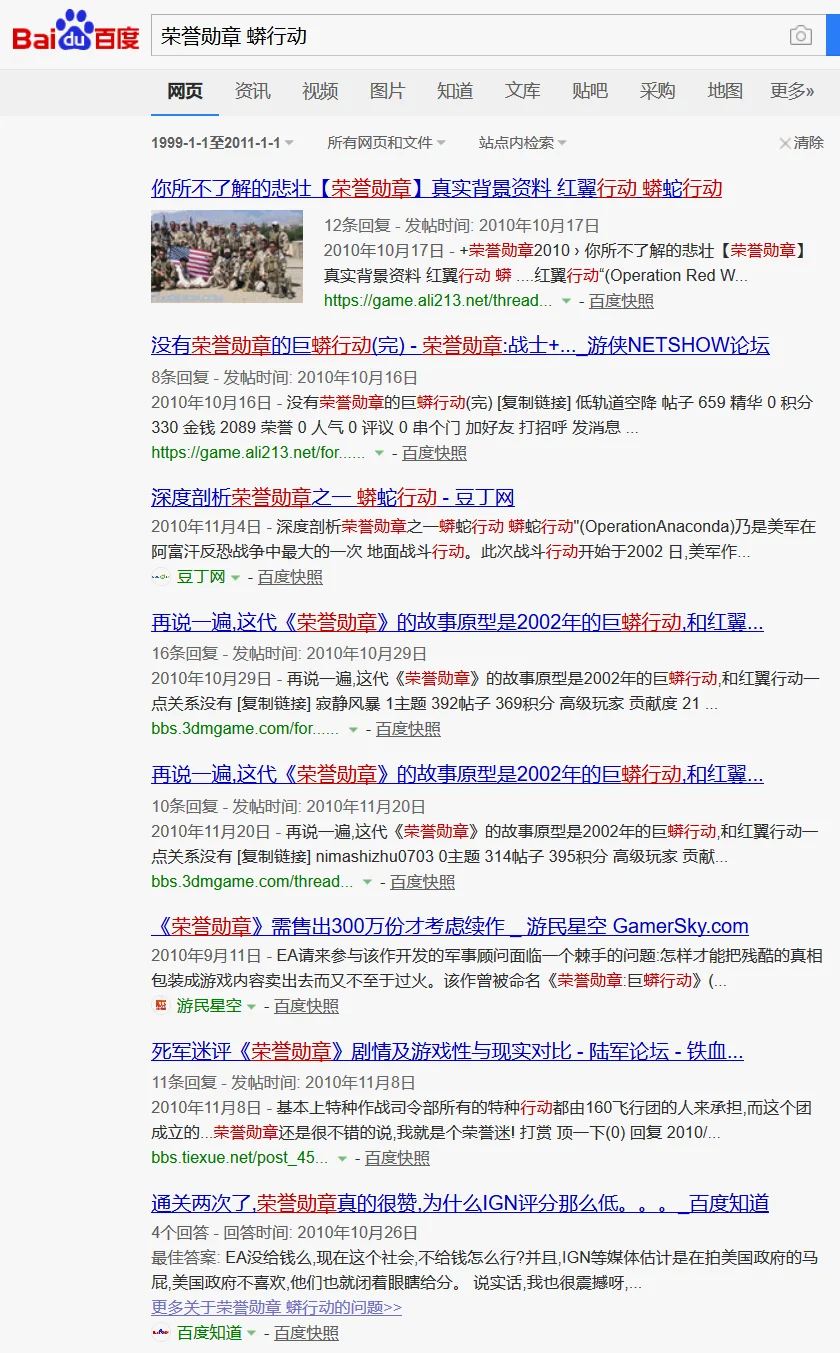Click 更多关于荣誉勋章 蟒行动的问题>> link

pos(276,1307)
